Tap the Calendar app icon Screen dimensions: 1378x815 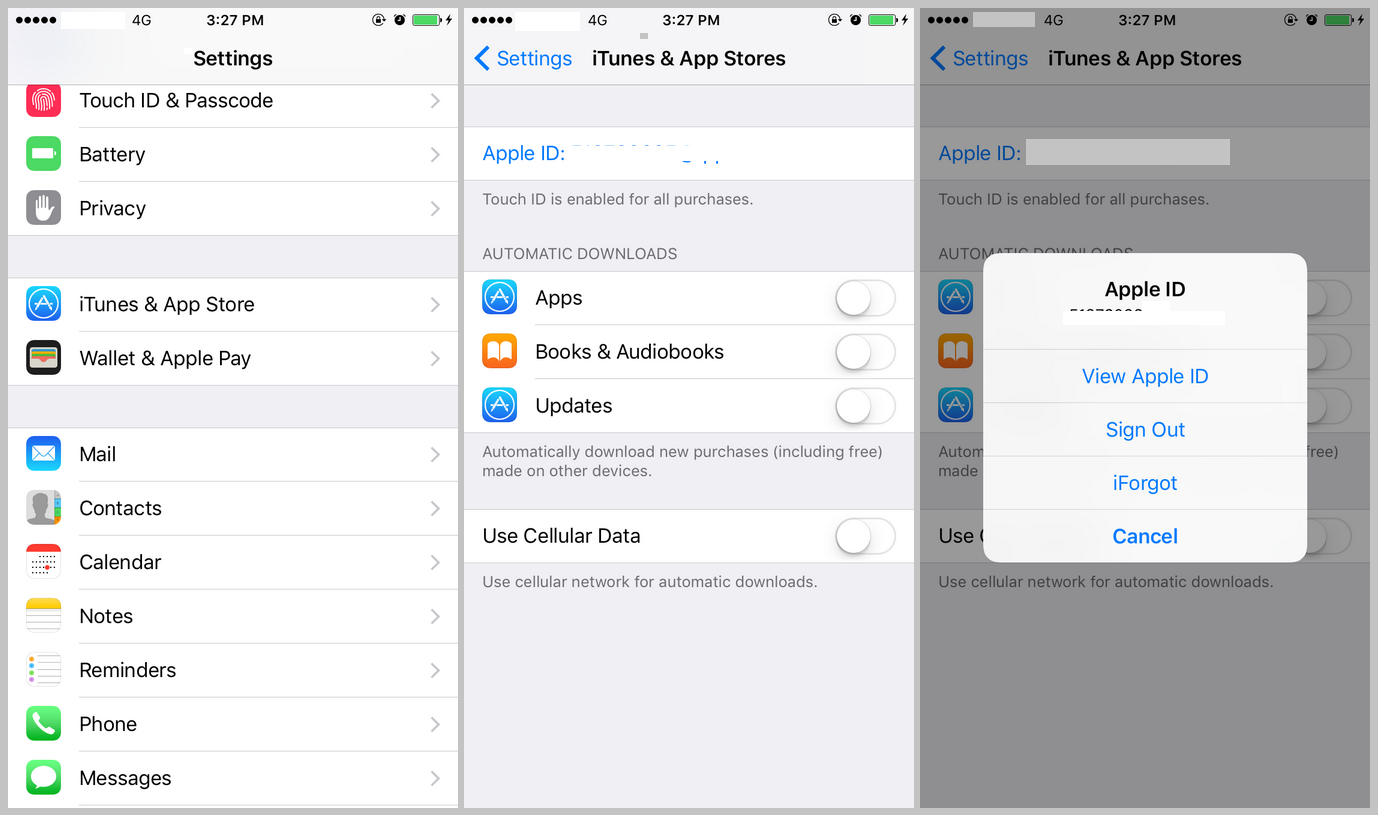[x=43, y=562]
